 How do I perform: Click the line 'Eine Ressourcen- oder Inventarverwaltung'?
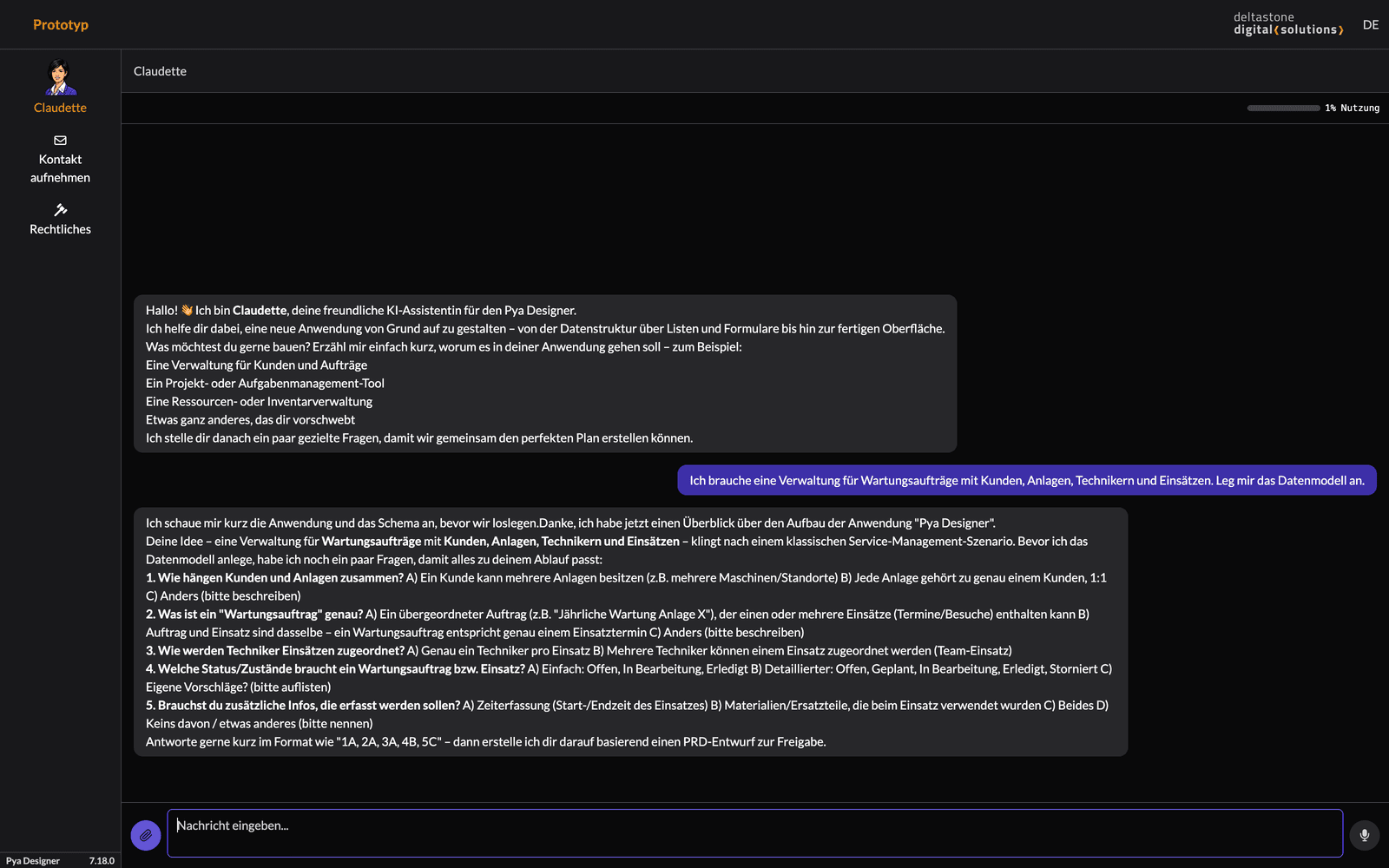[x=259, y=401]
